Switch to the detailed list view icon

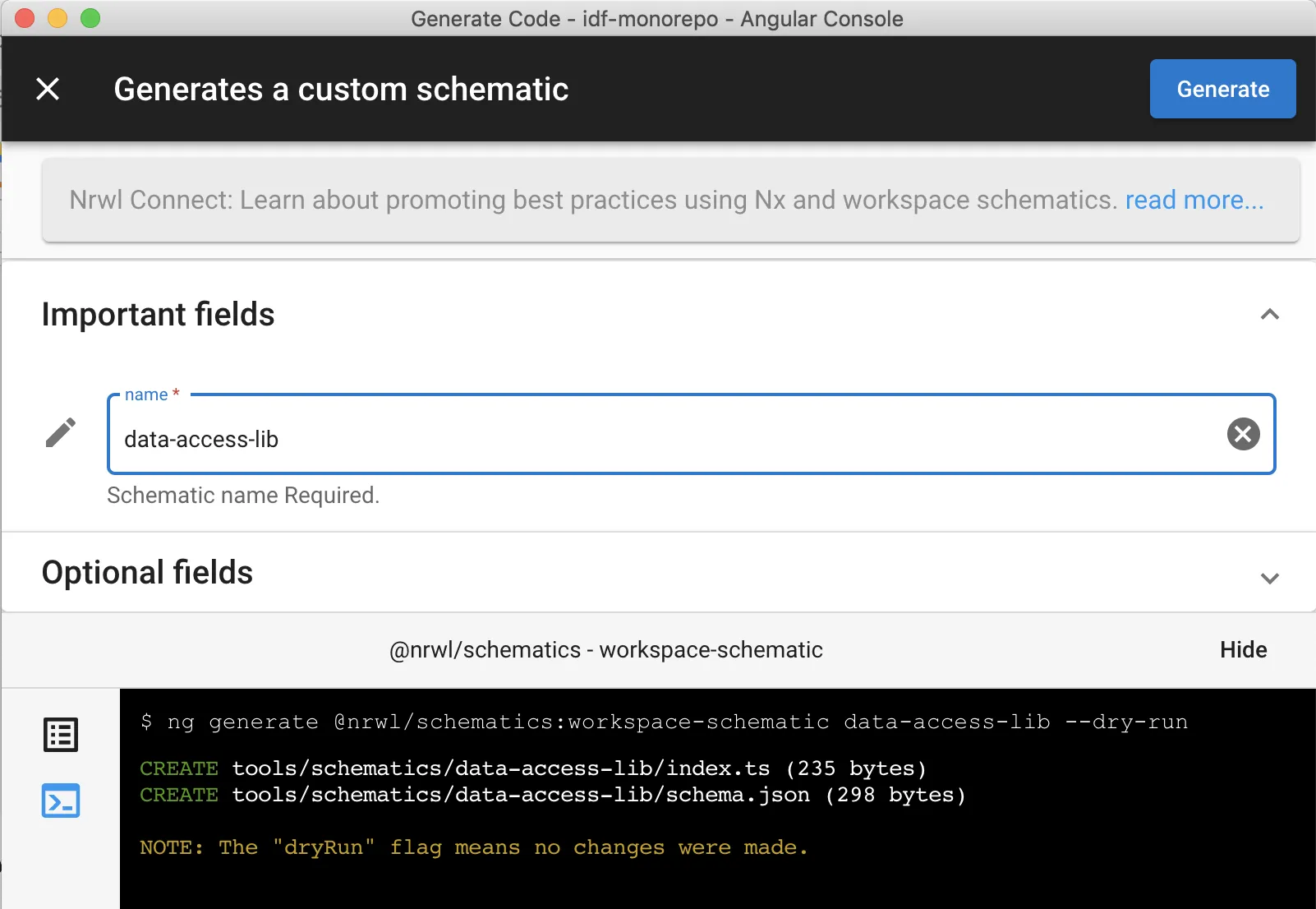pyautogui.click(x=61, y=735)
